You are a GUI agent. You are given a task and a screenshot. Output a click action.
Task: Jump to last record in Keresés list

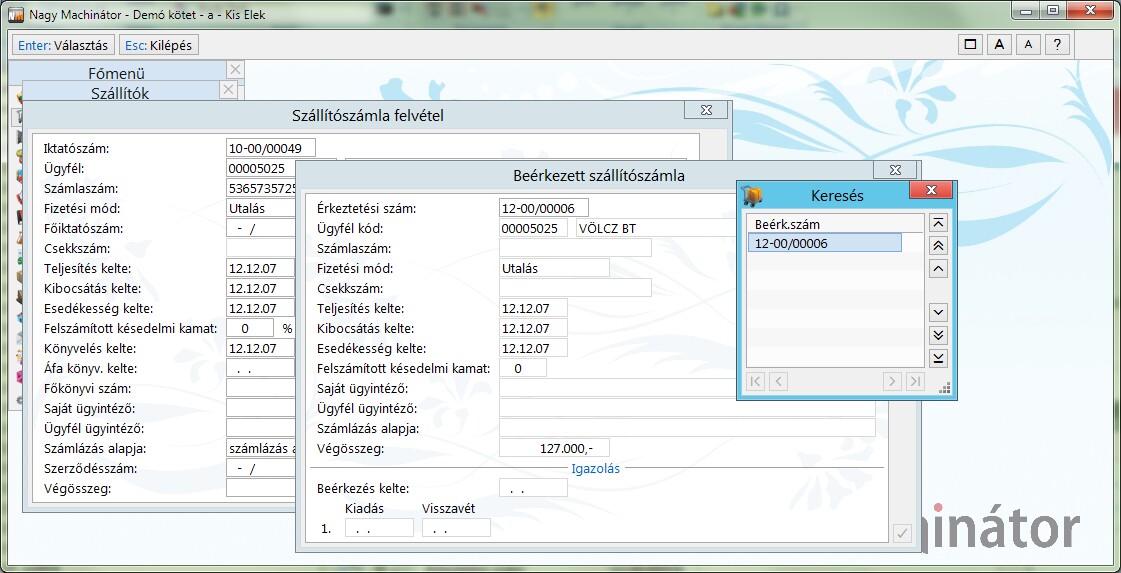pos(938,358)
